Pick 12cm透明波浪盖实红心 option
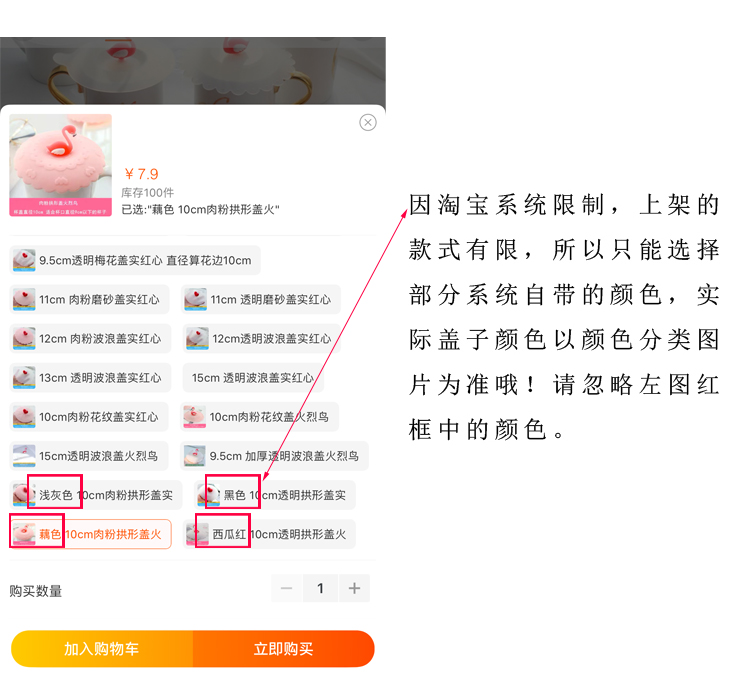 click(262, 339)
